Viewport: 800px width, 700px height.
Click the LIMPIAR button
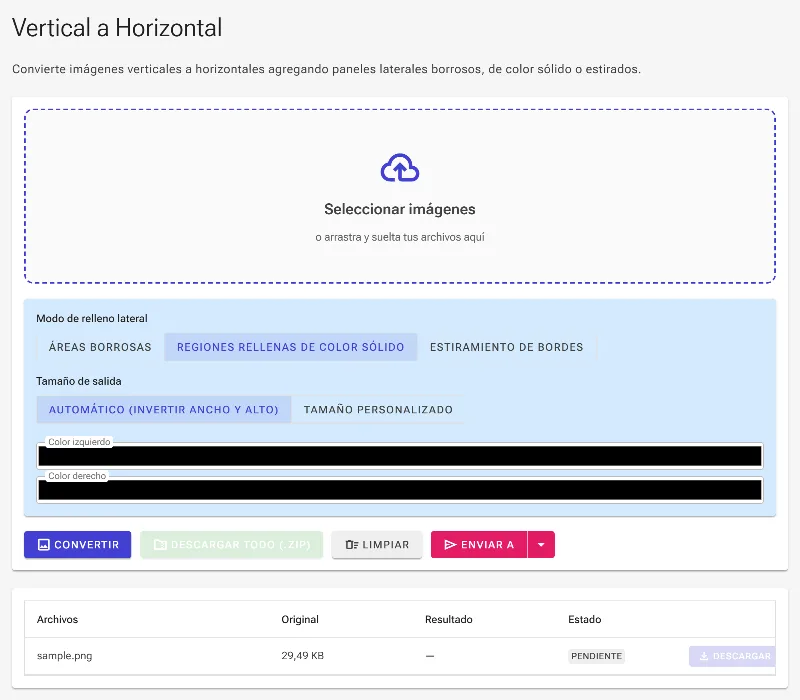377,544
